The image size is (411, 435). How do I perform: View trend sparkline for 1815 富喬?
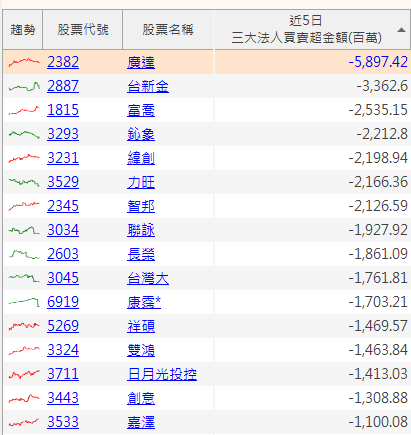tap(24, 110)
